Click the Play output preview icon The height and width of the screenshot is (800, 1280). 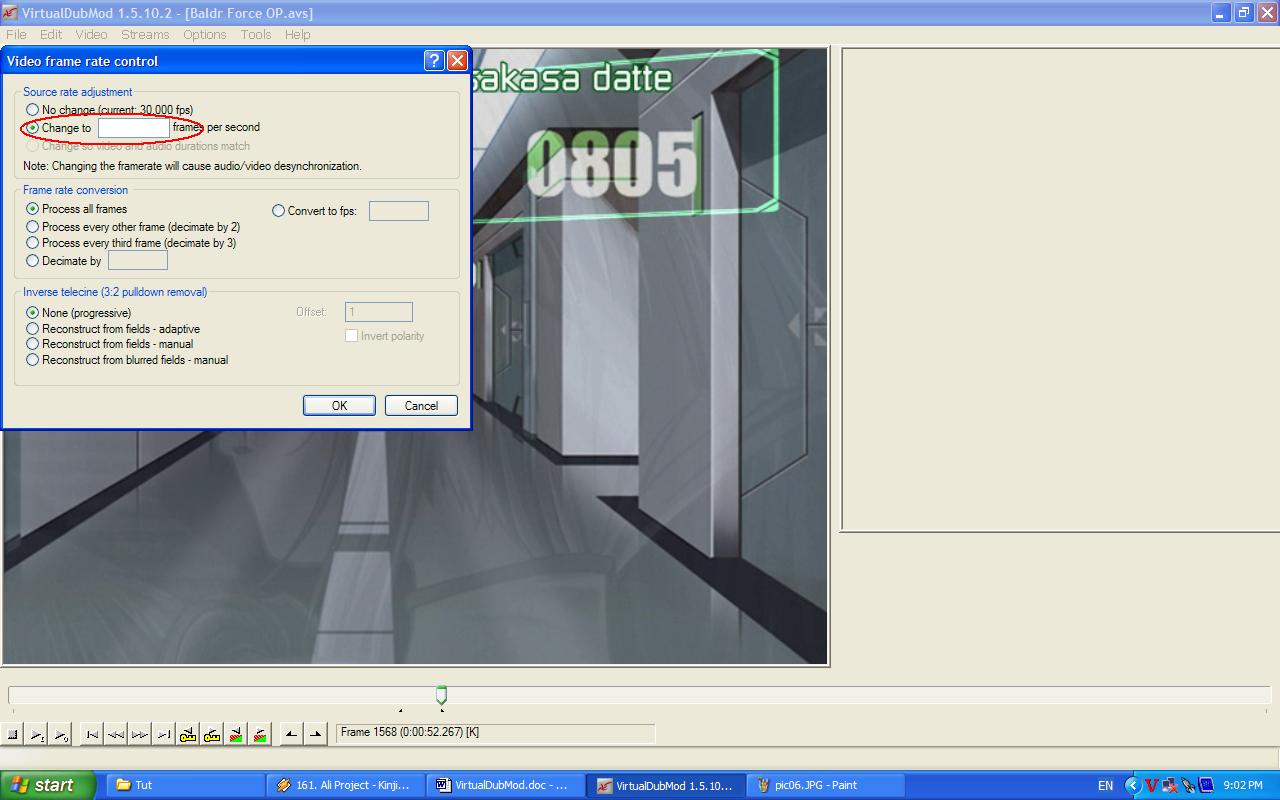click(61, 735)
